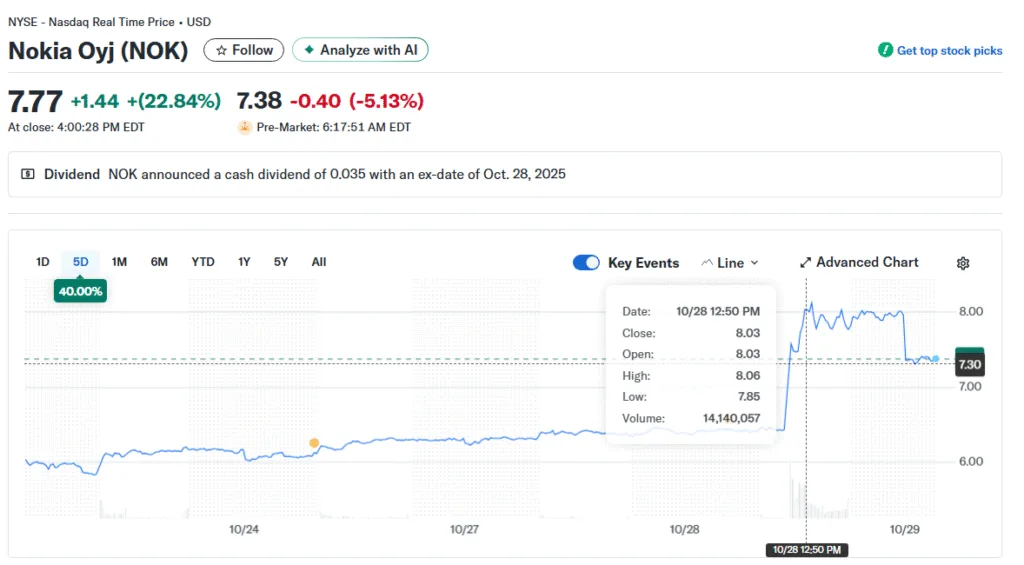Click the Volume 14,140,057 value in tooltip
Viewport: 1024px width, 565px height.
pyautogui.click(x=731, y=418)
